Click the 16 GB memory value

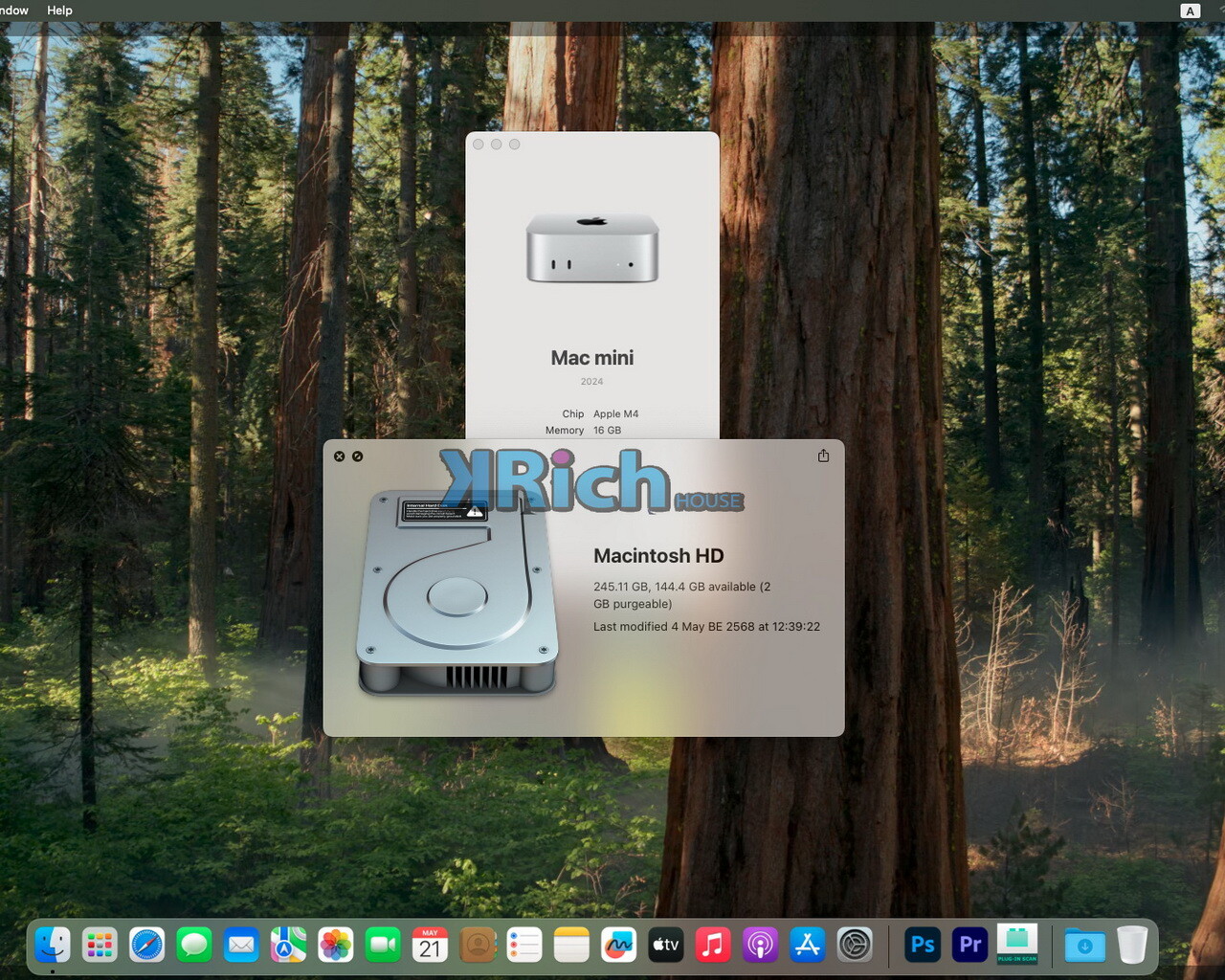(607, 431)
